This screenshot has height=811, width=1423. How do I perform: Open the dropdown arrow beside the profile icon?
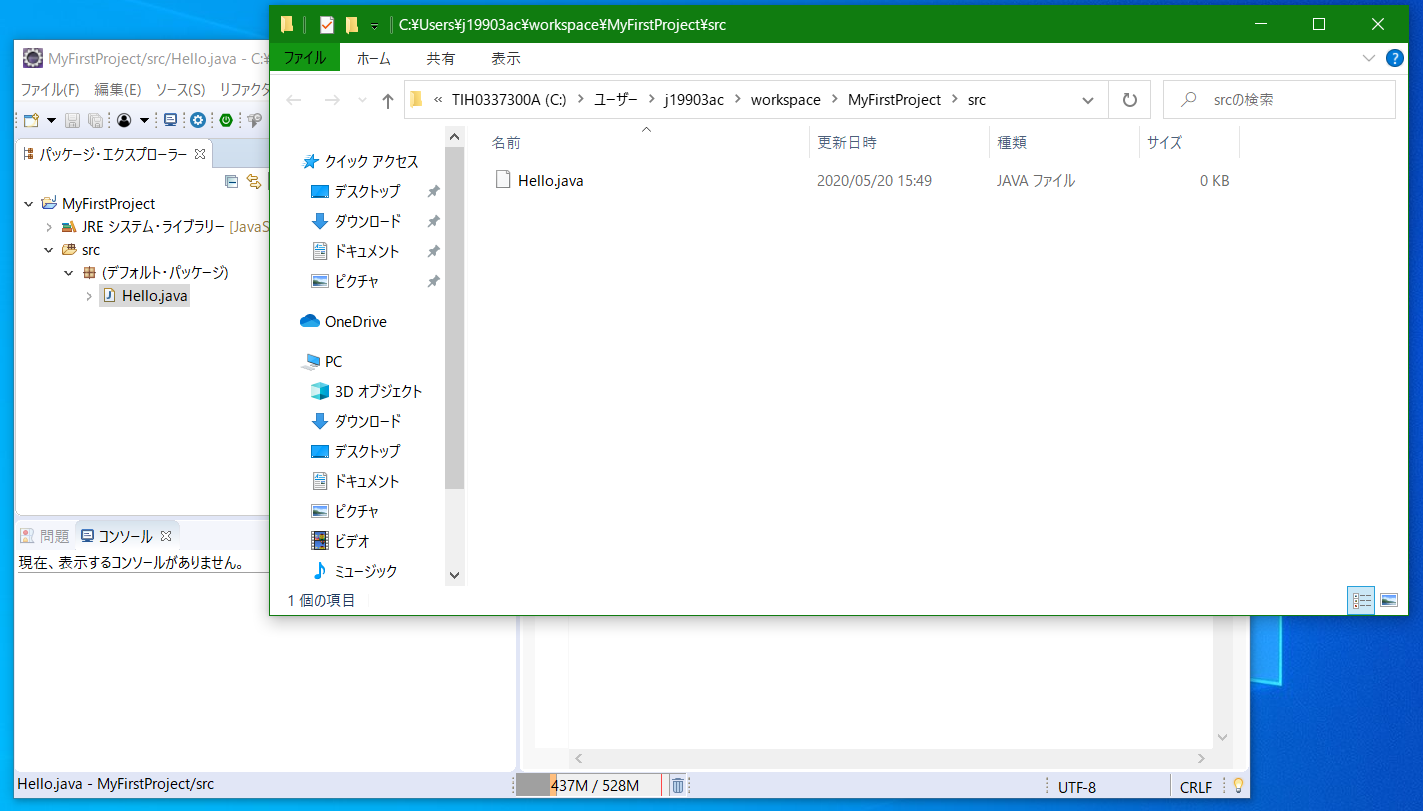click(144, 121)
